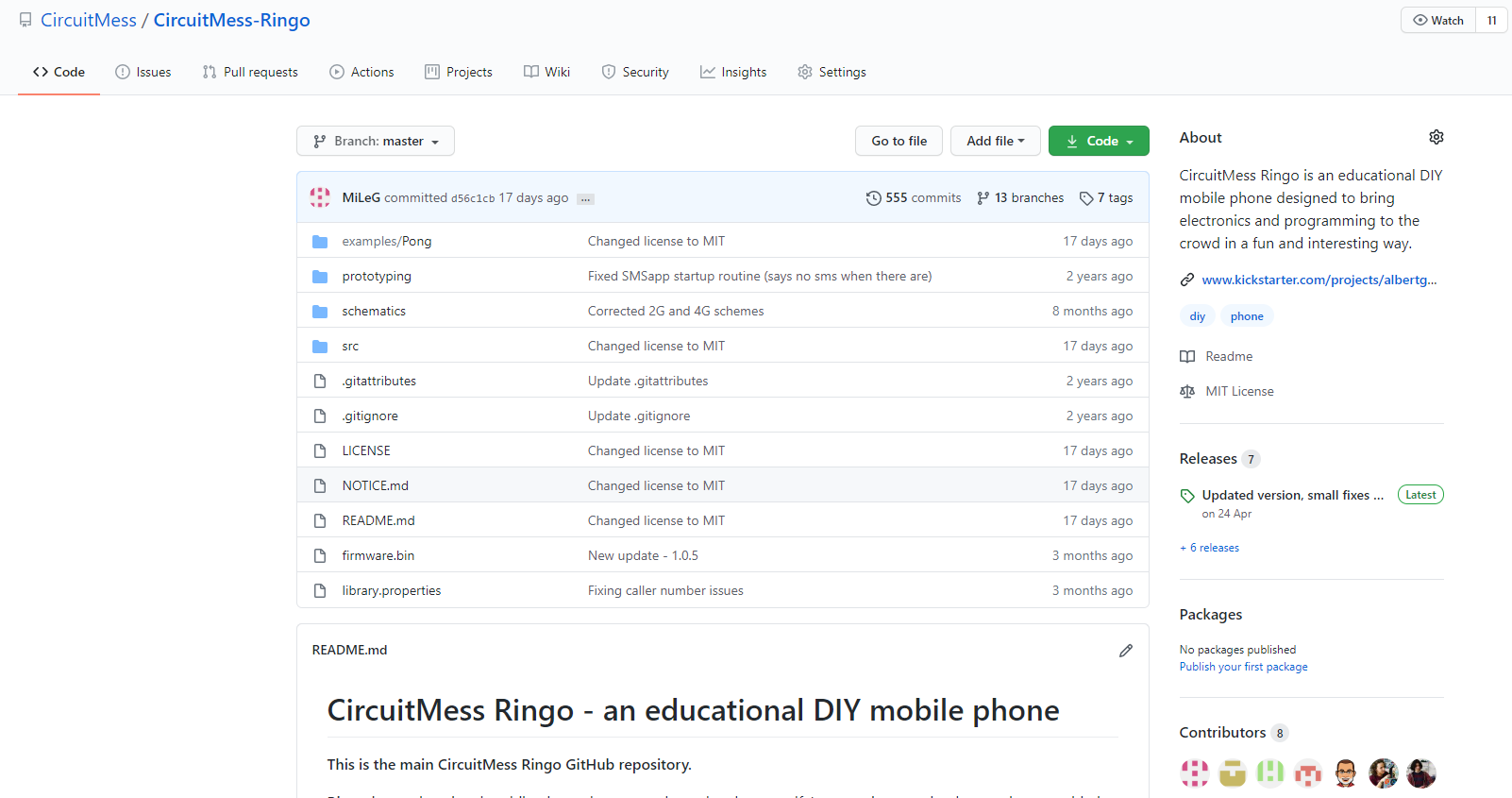Screen dimensions: 1512x798
Task: Open the README.md file in list
Action: (x=378, y=521)
